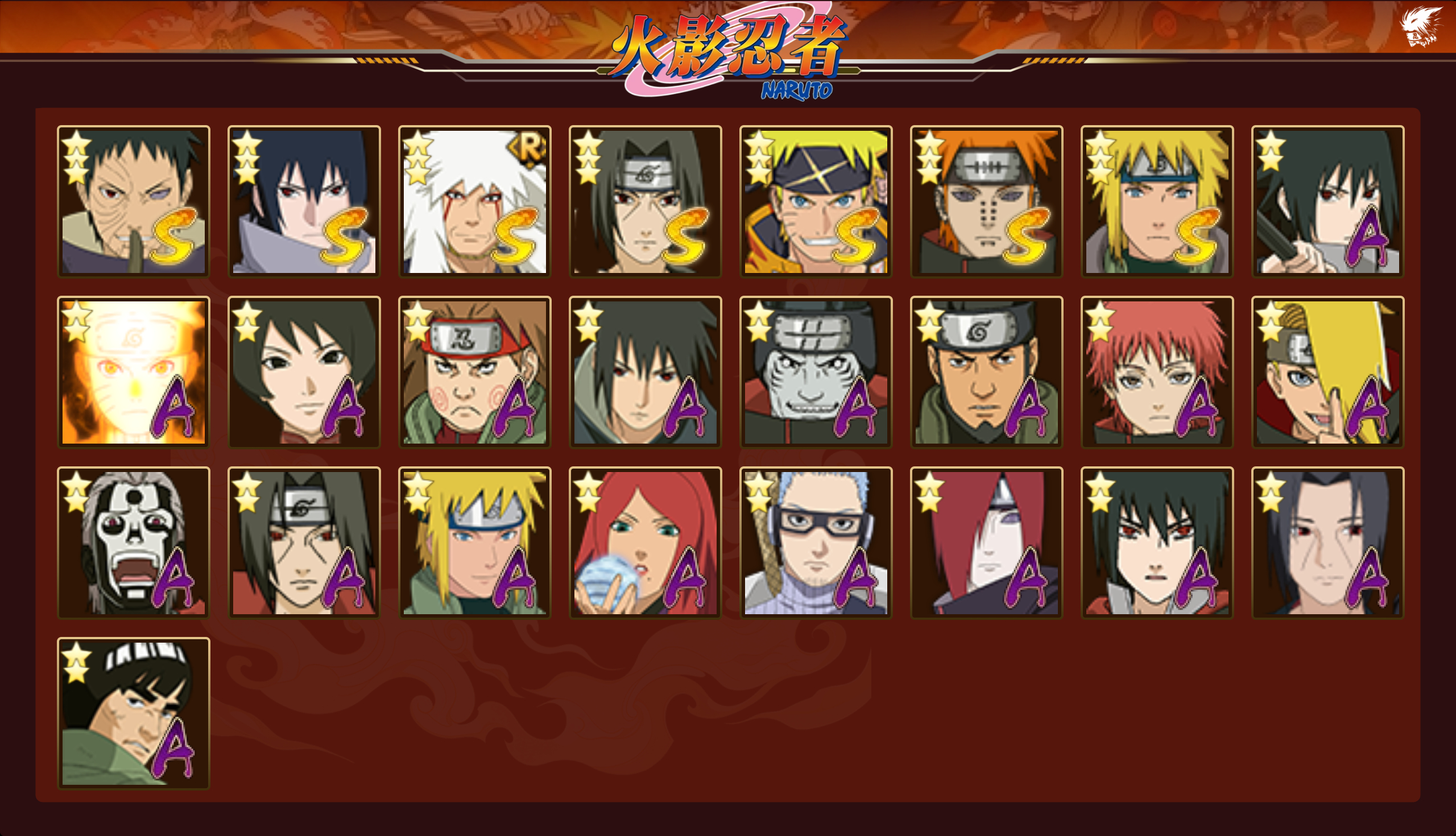
Task: Select the Choji card with red headband
Action: (x=475, y=372)
